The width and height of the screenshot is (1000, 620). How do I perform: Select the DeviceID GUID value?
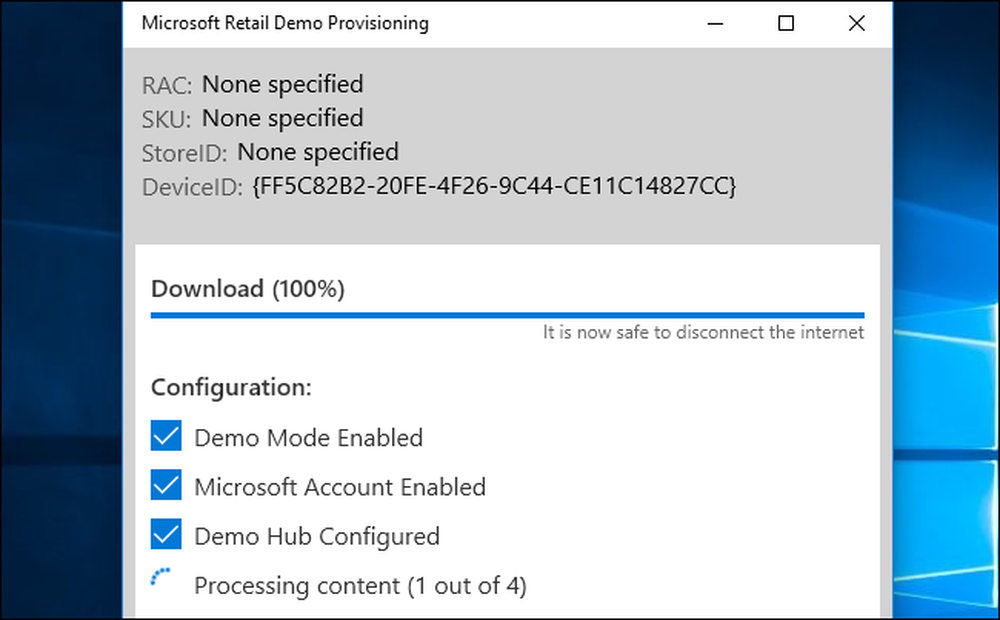[x=494, y=186]
